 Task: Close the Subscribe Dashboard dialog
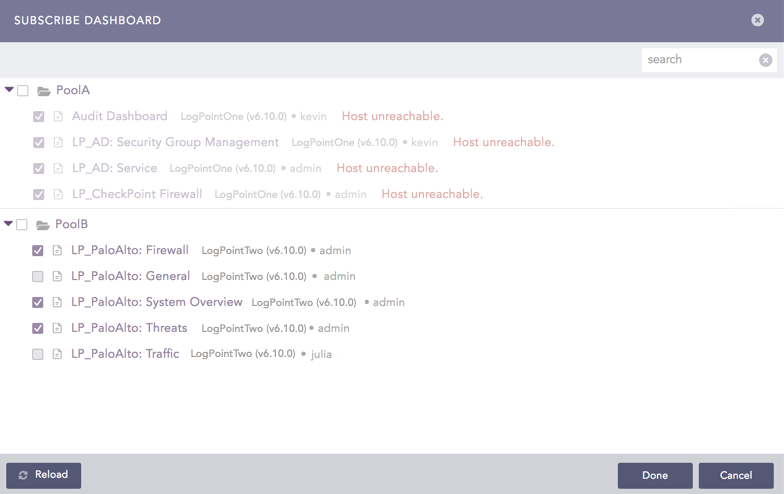coord(758,20)
